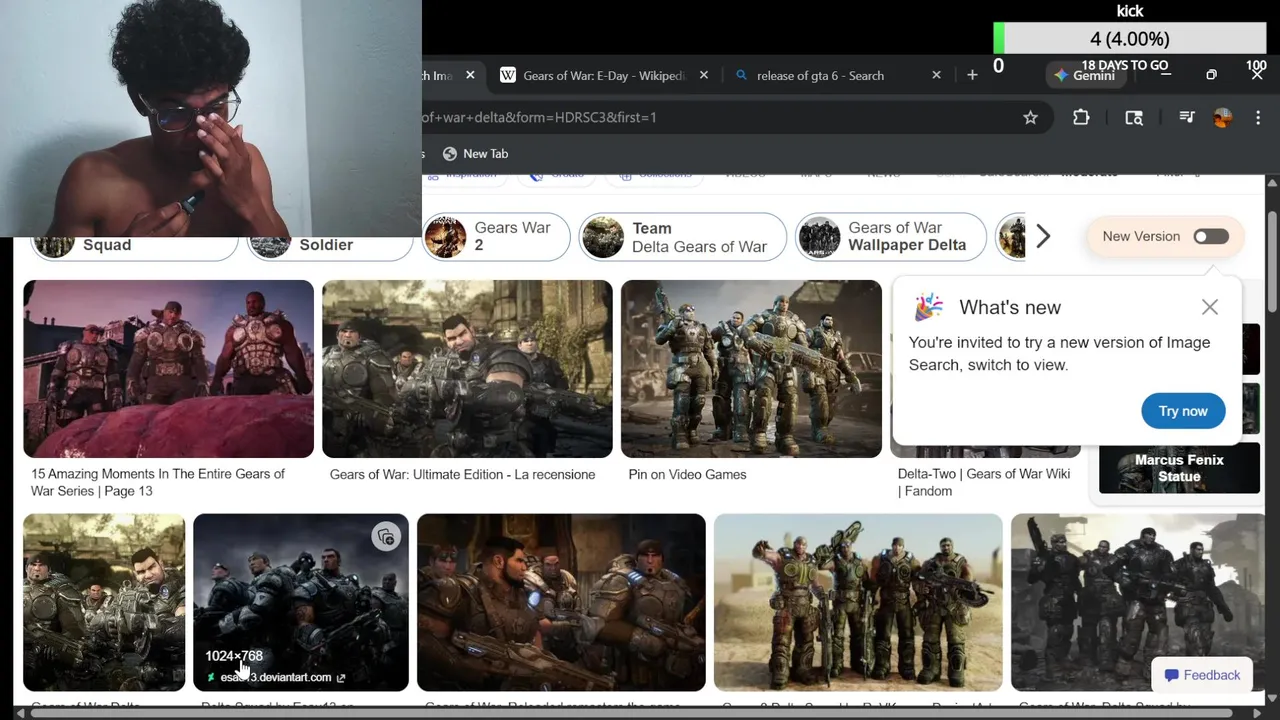
Task: Toggle the New Version switch
Action: 1210,236
